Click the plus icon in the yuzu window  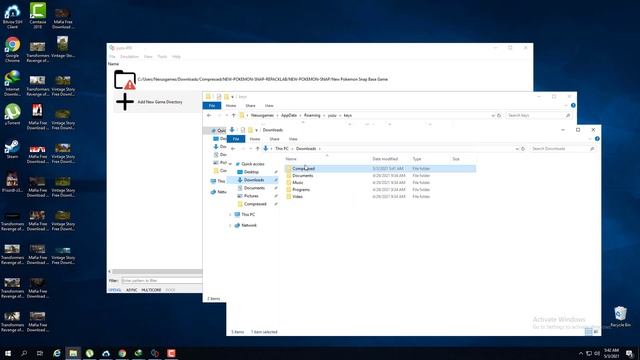pos(125,102)
